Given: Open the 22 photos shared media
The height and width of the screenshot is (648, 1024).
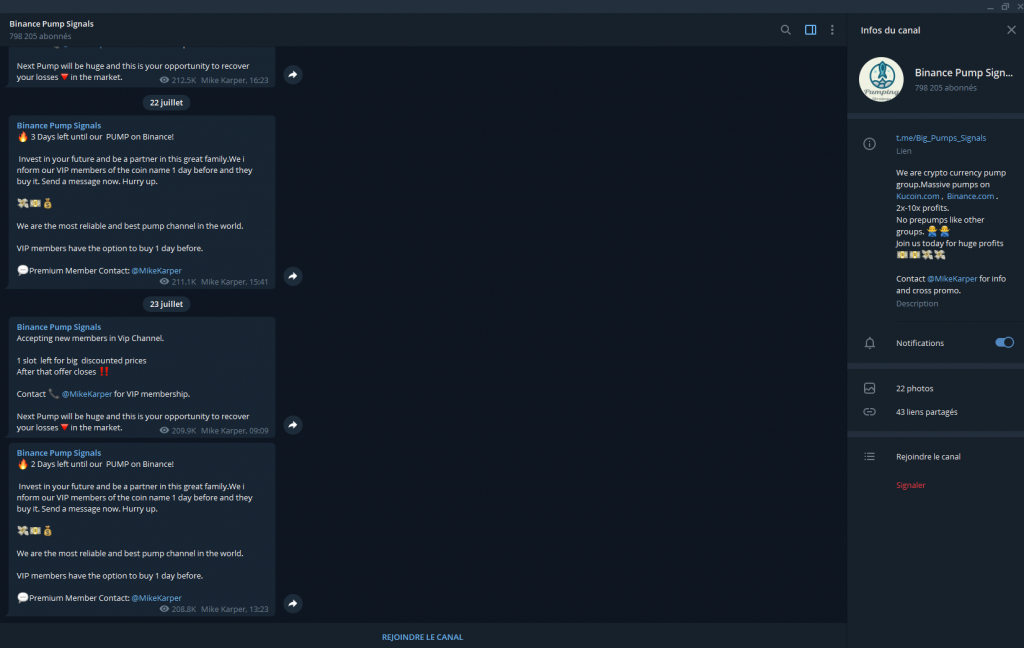Looking at the screenshot, I should [x=914, y=388].
